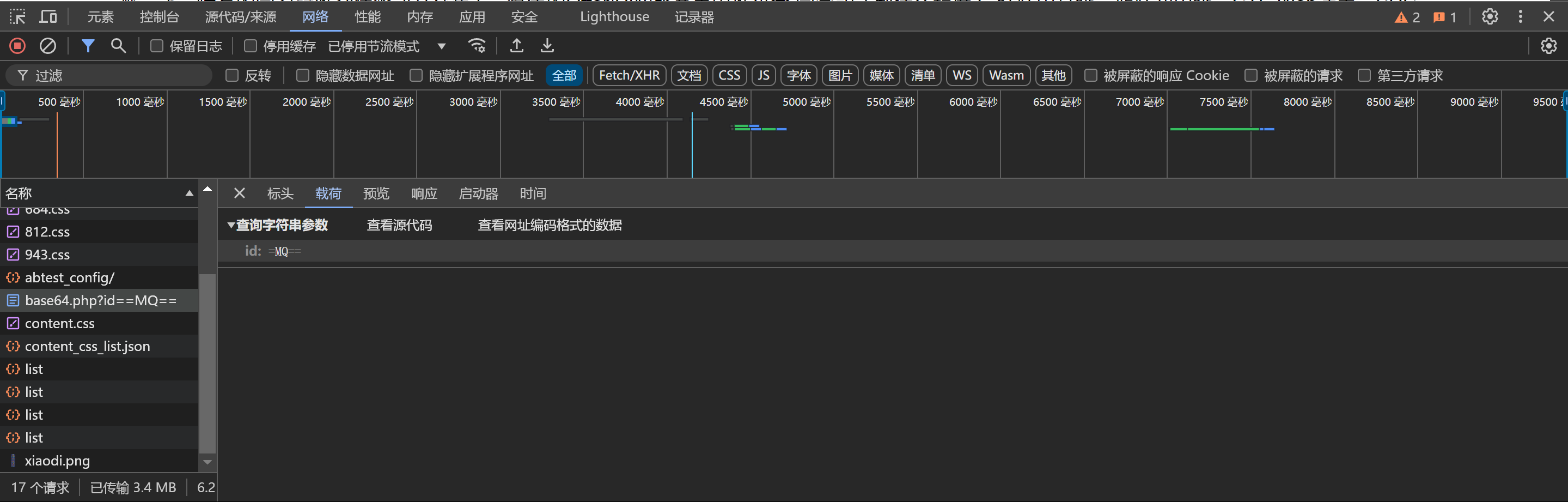Image resolution: width=1568 pixels, height=502 pixels.
Task: Open network conditions Wi-Fi icon
Action: pyautogui.click(x=477, y=46)
